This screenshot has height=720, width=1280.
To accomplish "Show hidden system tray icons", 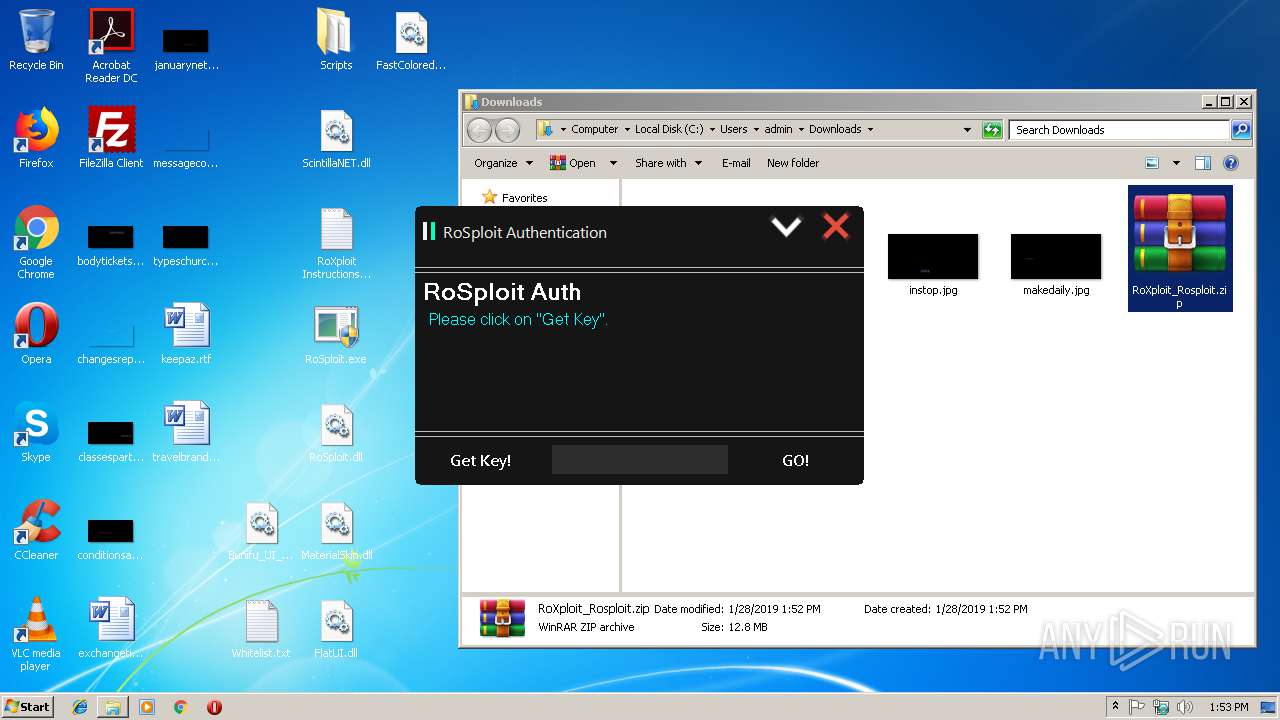I will tap(1116, 707).
